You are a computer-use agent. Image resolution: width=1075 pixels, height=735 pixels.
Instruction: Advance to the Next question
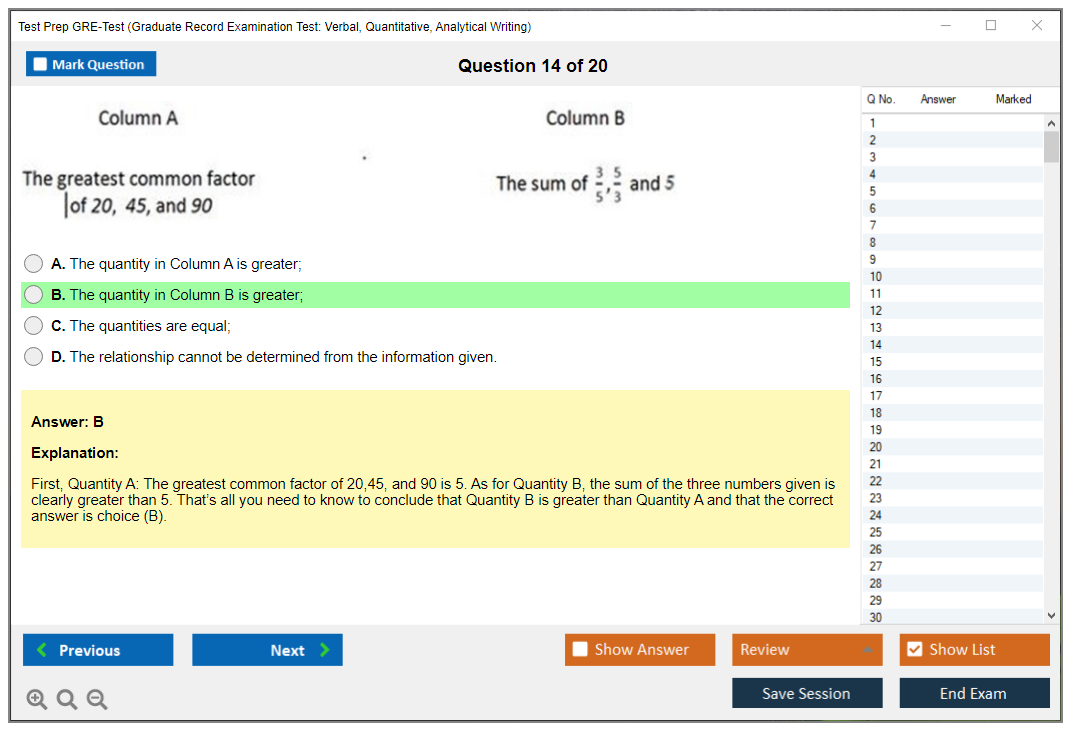(267, 650)
